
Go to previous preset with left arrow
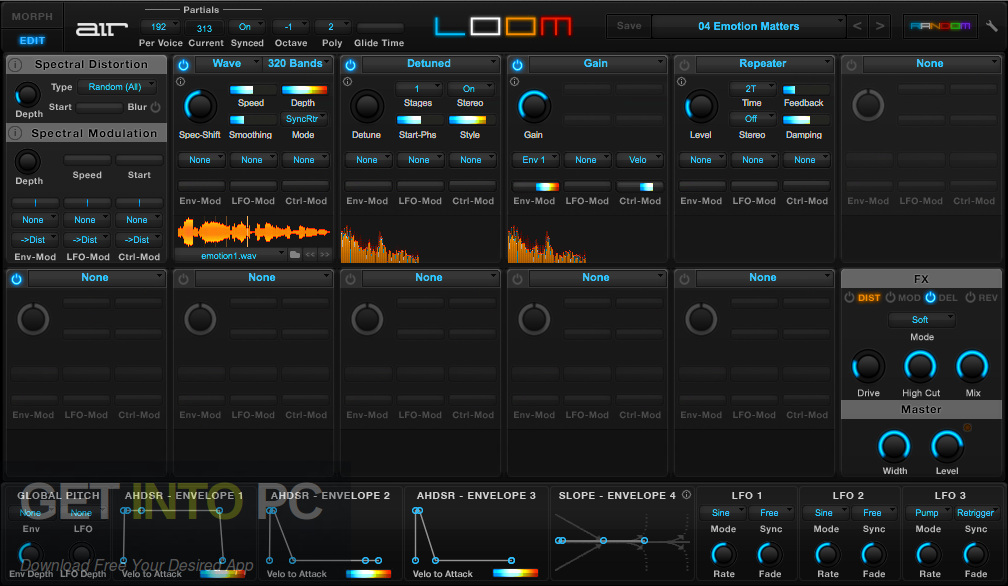point(857,26)
